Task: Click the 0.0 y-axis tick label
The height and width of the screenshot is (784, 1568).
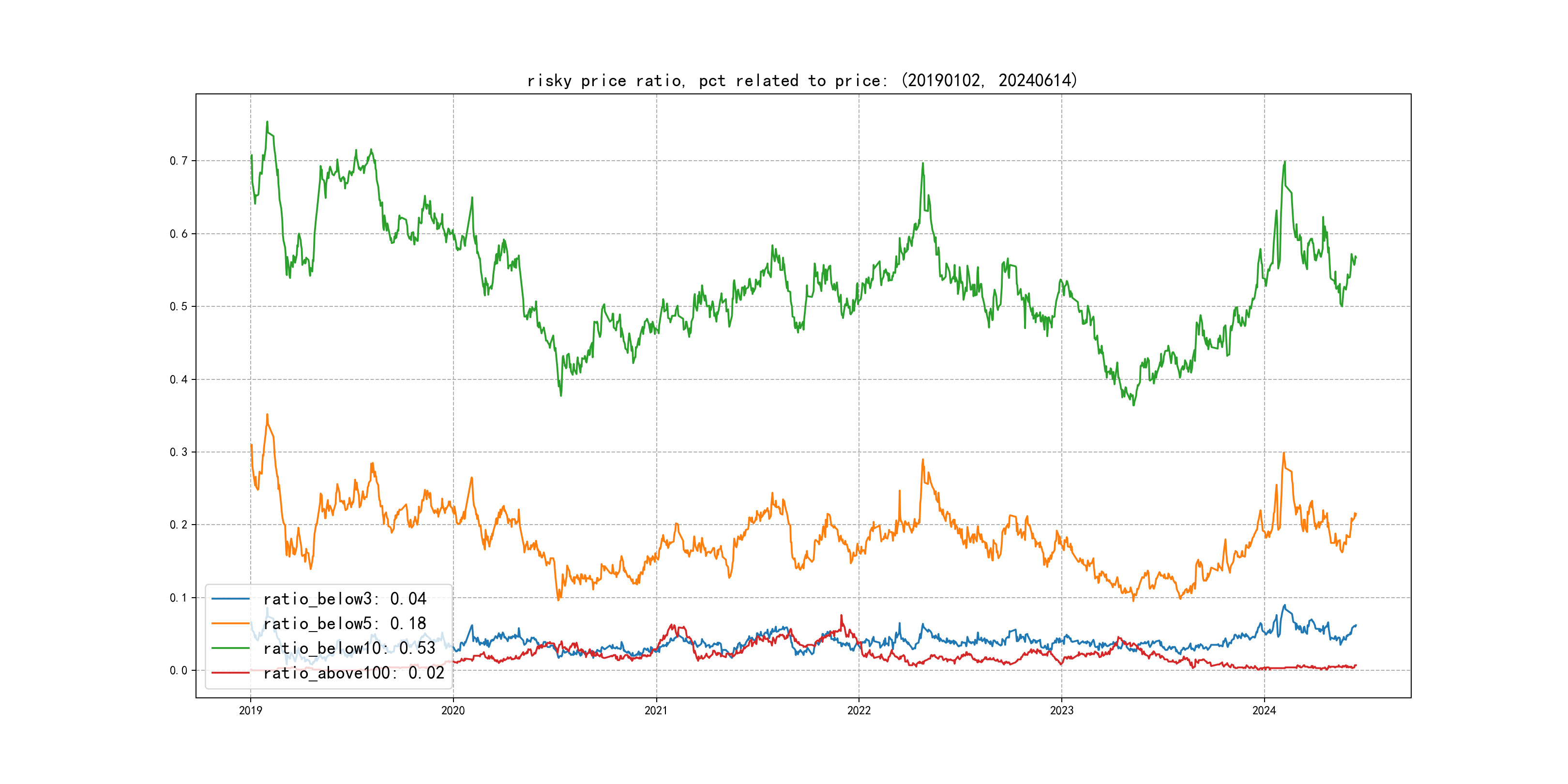Action: (x=179, y=670)
